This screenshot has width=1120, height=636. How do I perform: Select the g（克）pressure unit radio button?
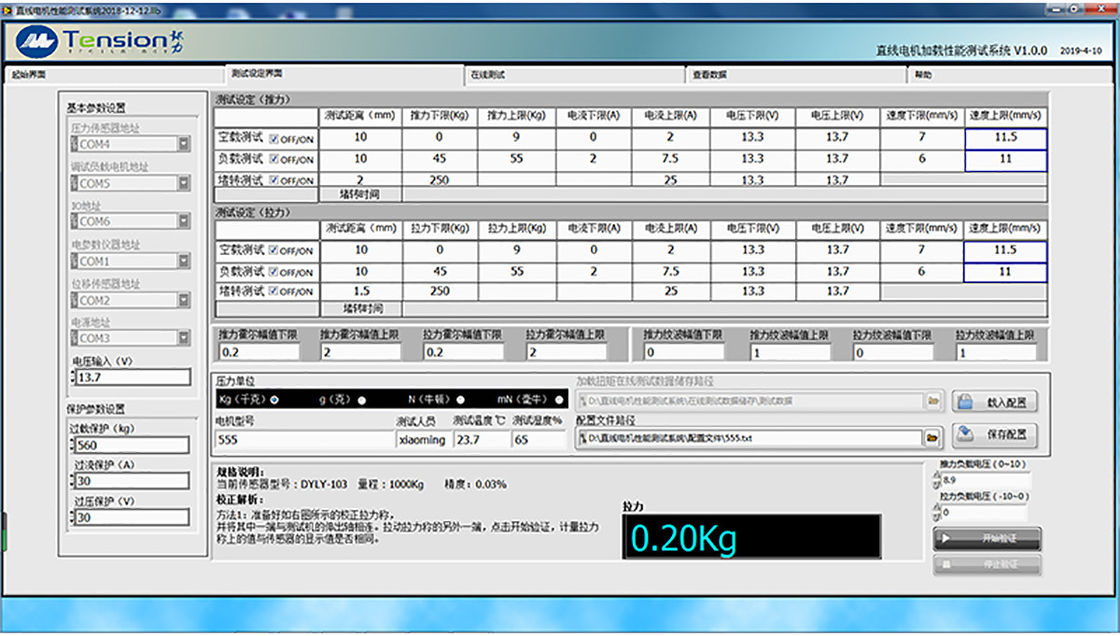tap(361, 400)
